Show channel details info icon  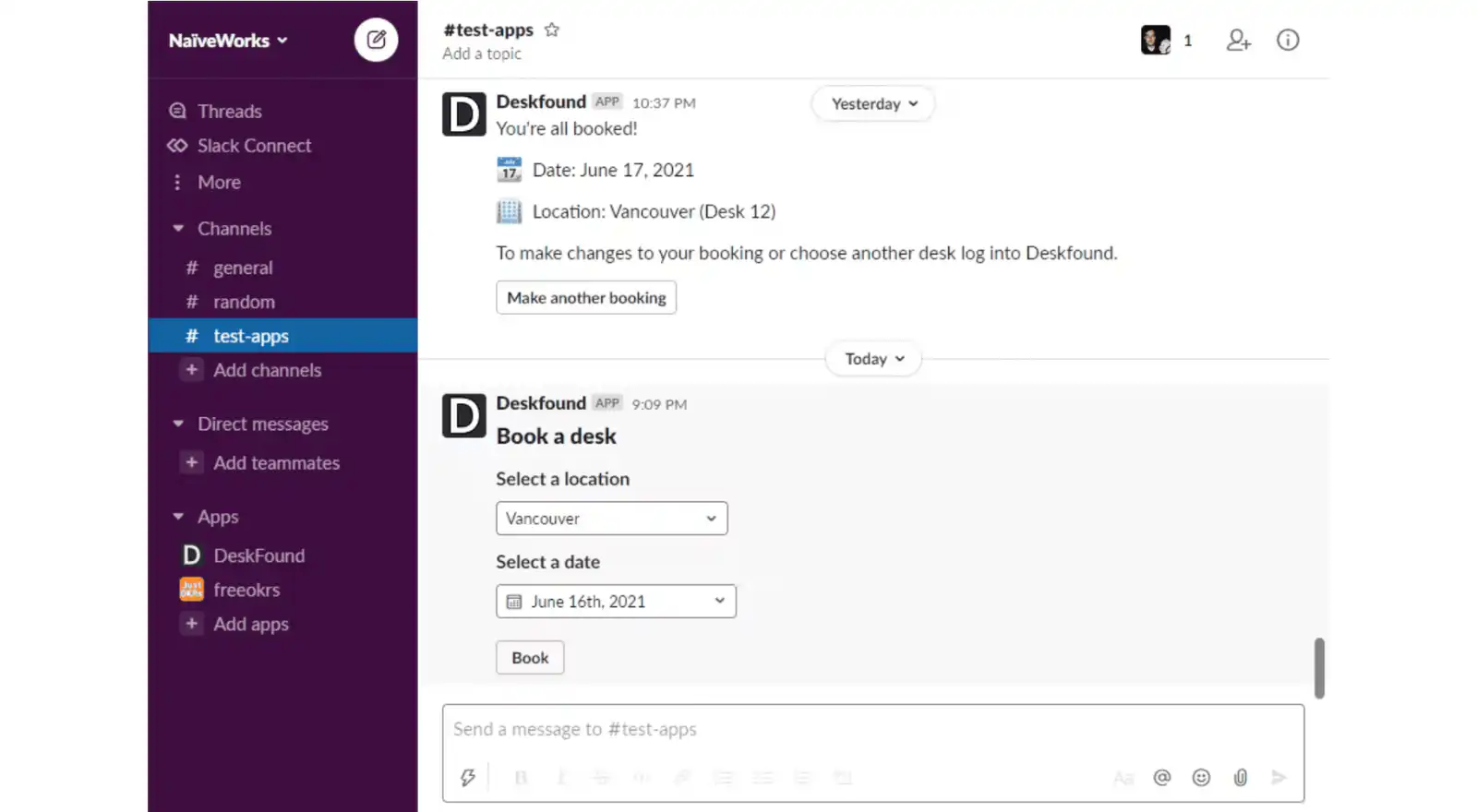[1288, 40]
